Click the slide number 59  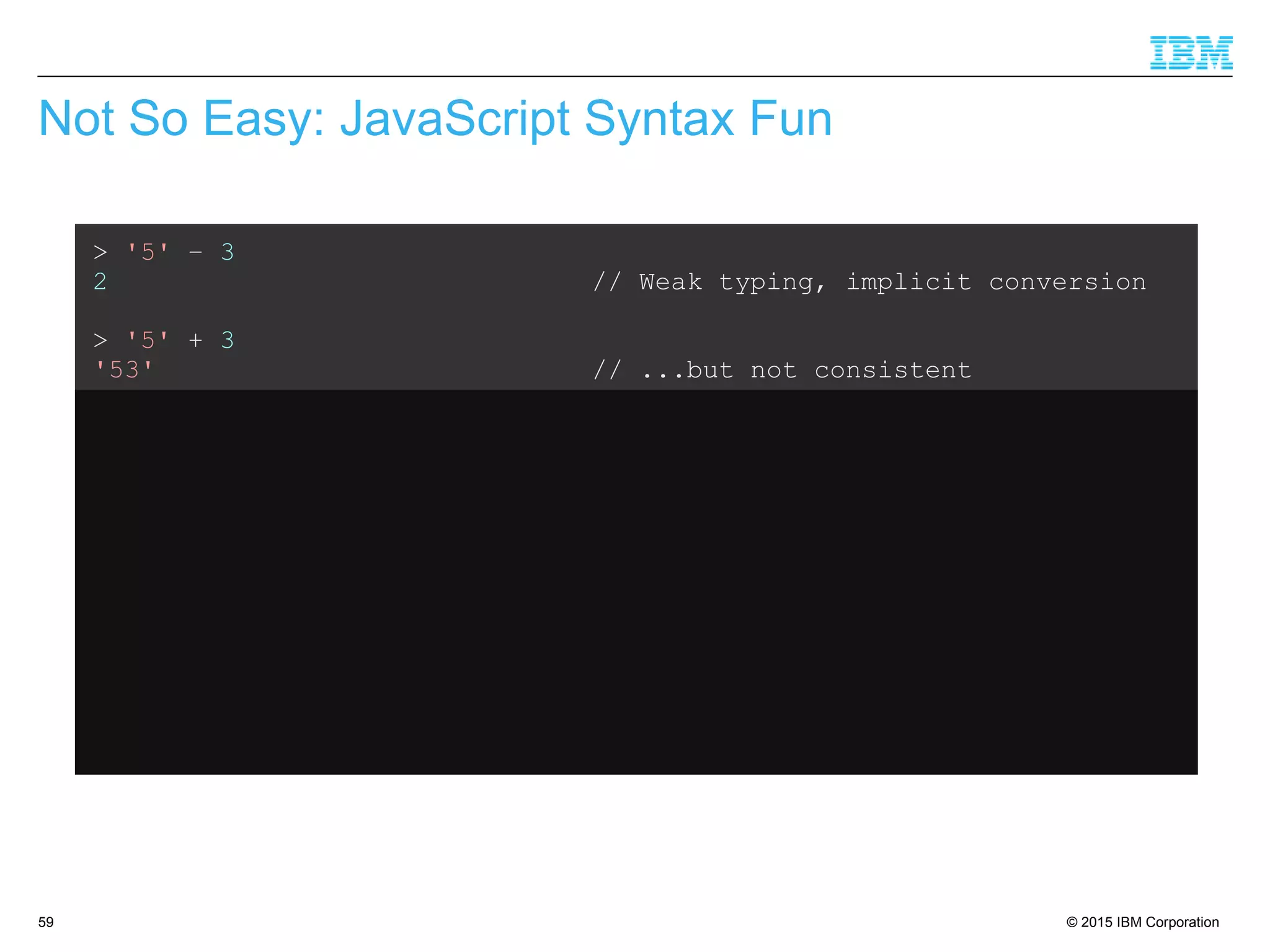[x=46, y=922]
